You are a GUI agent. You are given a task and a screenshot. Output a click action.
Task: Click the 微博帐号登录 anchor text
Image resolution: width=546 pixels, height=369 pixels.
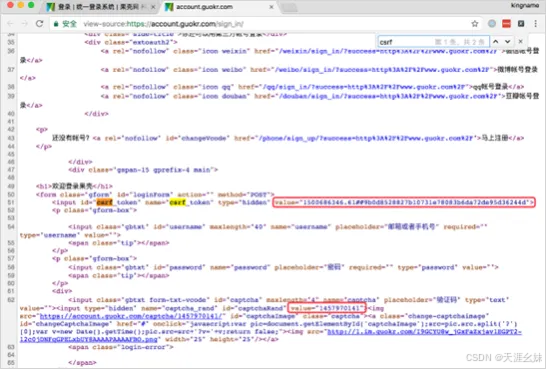coord(517,70)
